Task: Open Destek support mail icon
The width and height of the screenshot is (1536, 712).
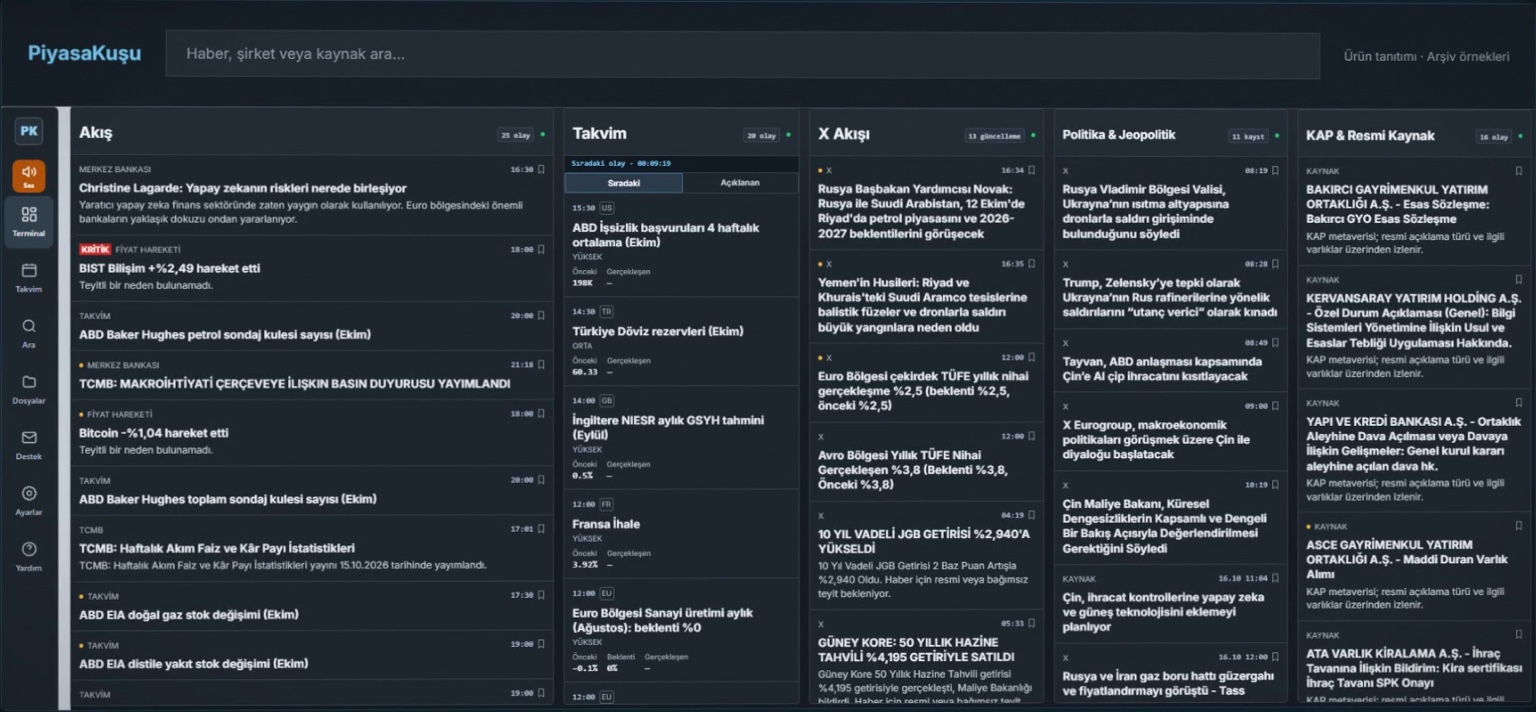Action: click(29, 446)
